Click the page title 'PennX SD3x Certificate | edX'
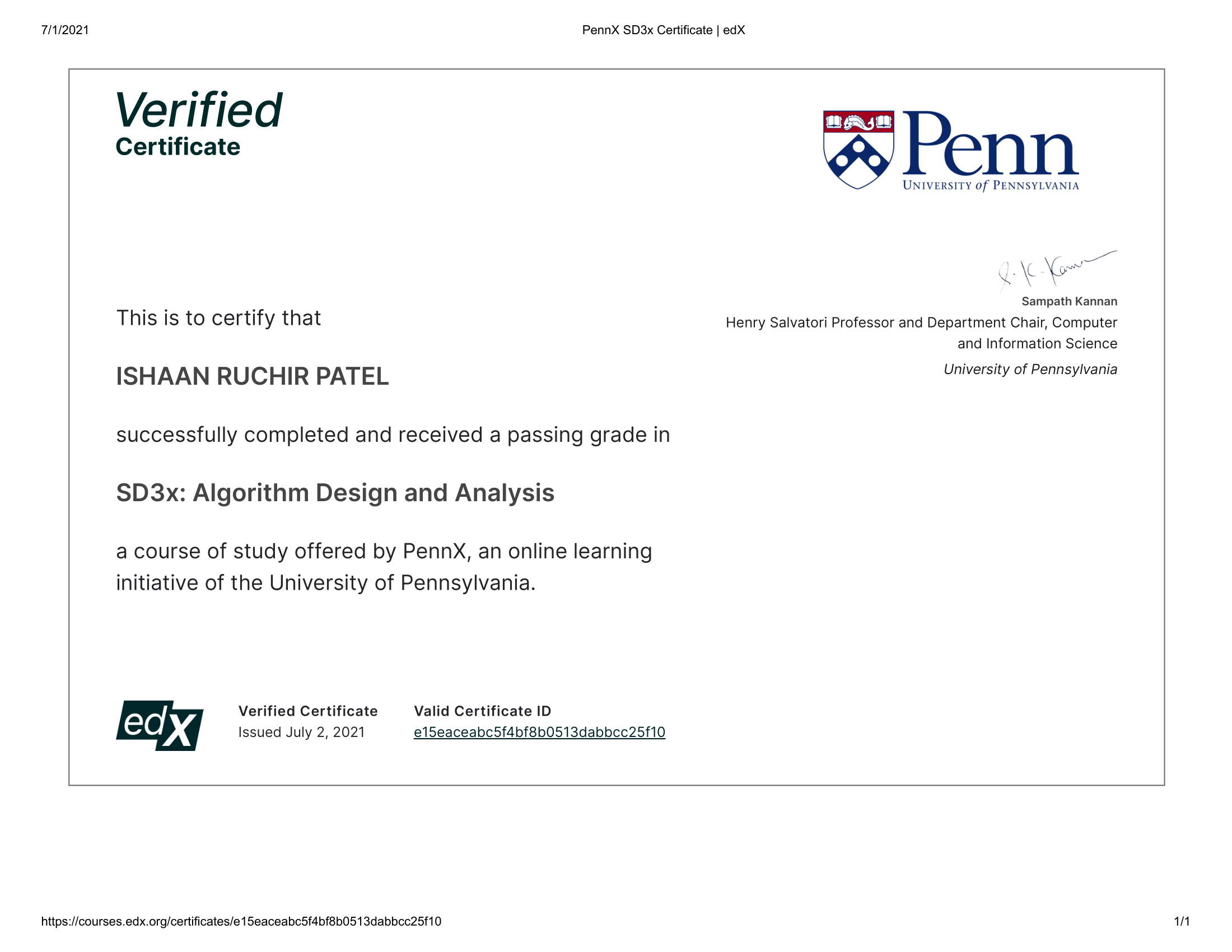 tap(664, 30)
